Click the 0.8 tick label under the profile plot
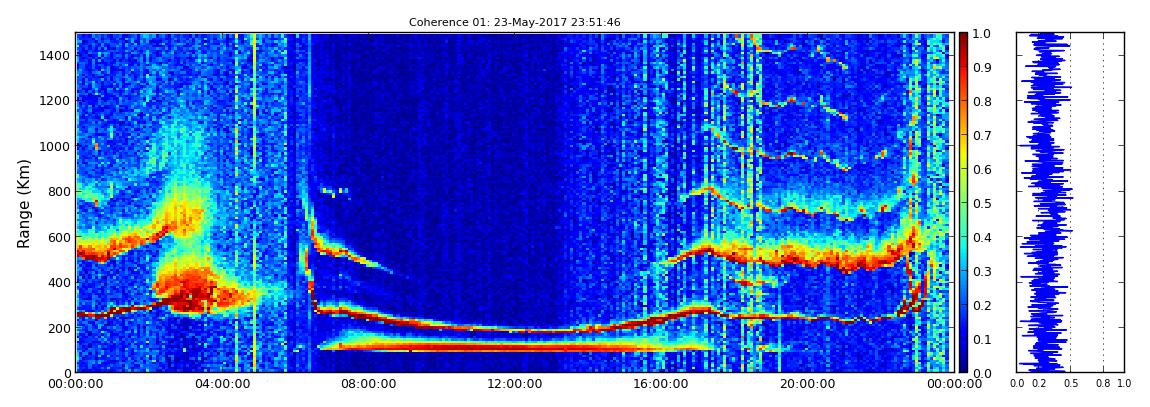Image resolution: width=1150 pixels, height=407 pixels. [x=1103, y=384]
